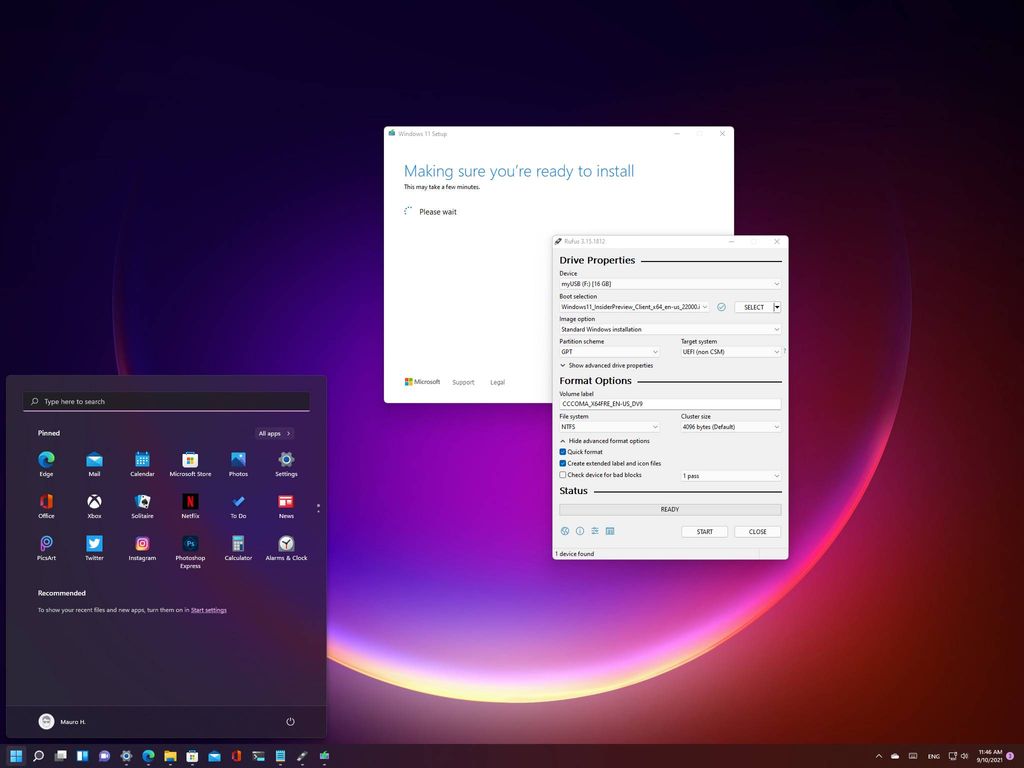Image resolution: width=1024 pixels, height=768 pixels.
Task: Disable Quick format
Action: coord(563,452)
